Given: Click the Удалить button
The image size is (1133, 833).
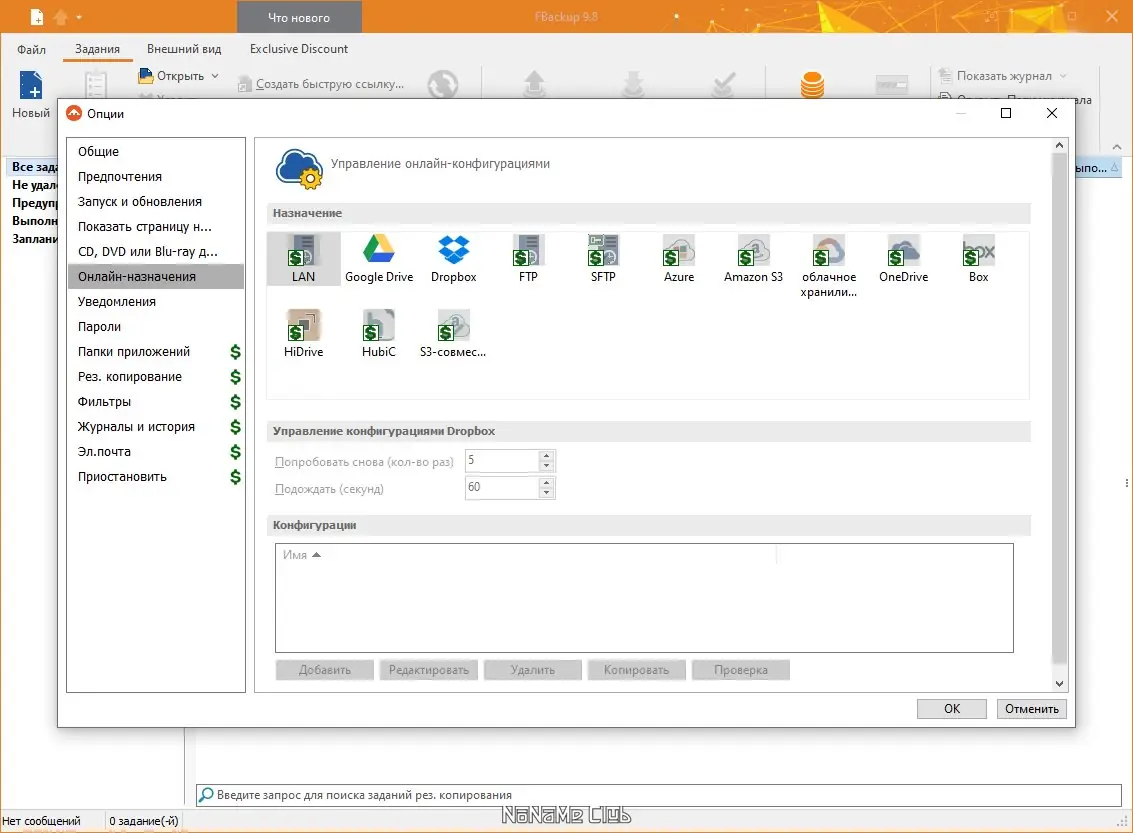Looking at the screenshot, I should (x=533, y=670).
